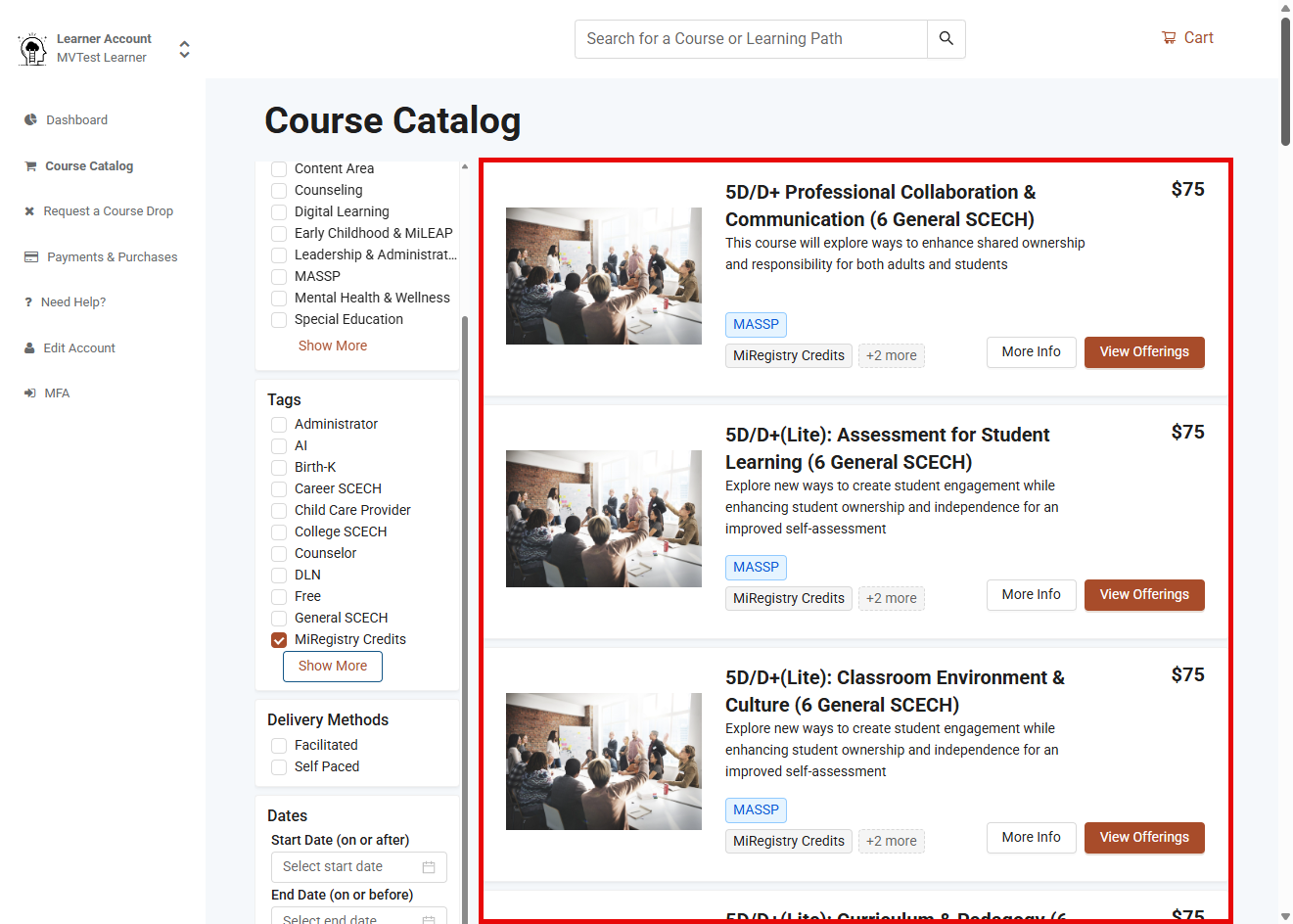1293x924 pixels.
Task: Check the Digital Learning filter
Action: click(279, 212)
